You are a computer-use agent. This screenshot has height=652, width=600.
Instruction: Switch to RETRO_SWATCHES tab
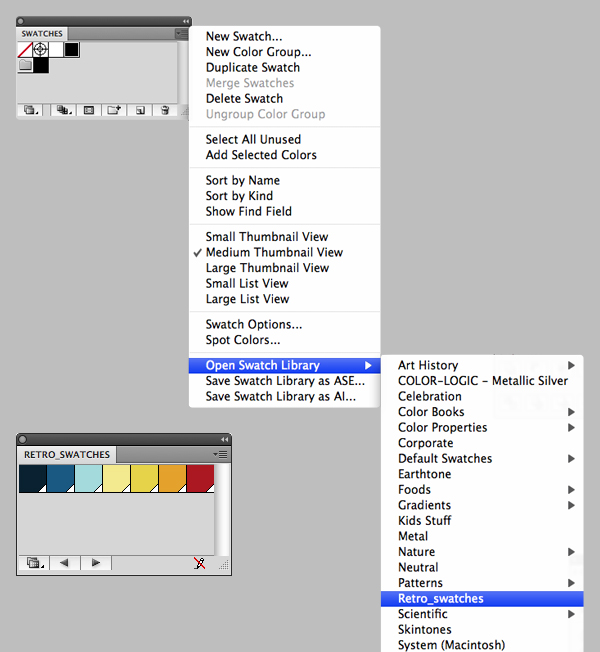click(67, 454)
